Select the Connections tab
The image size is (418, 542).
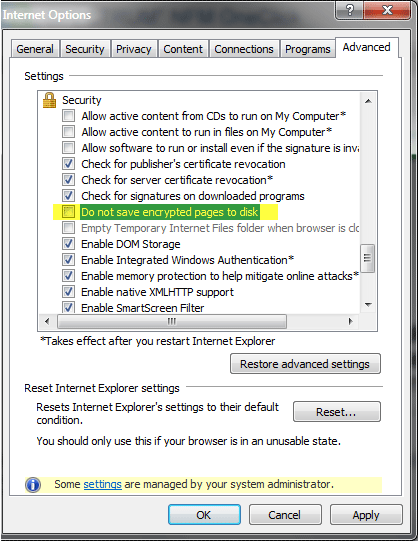tap(244, 49)
